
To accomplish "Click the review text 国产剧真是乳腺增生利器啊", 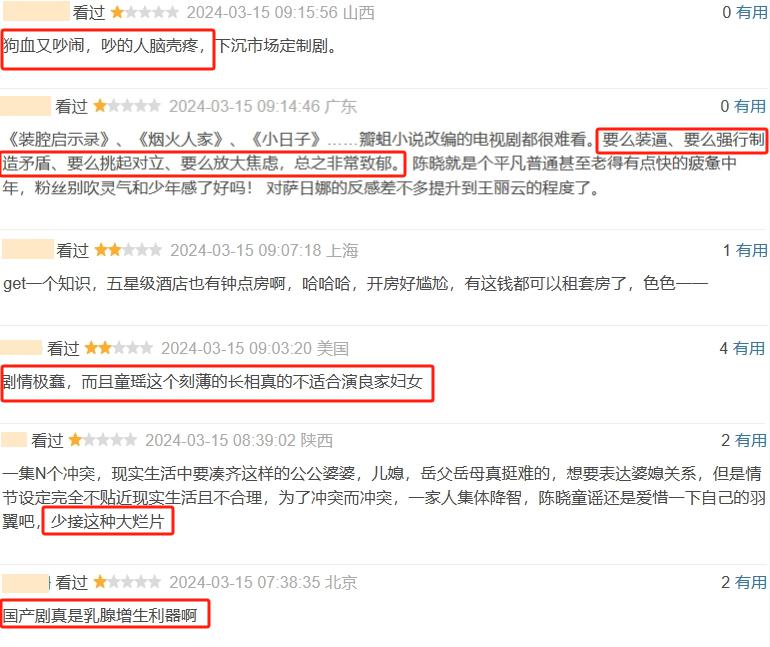I will point(100,615).
